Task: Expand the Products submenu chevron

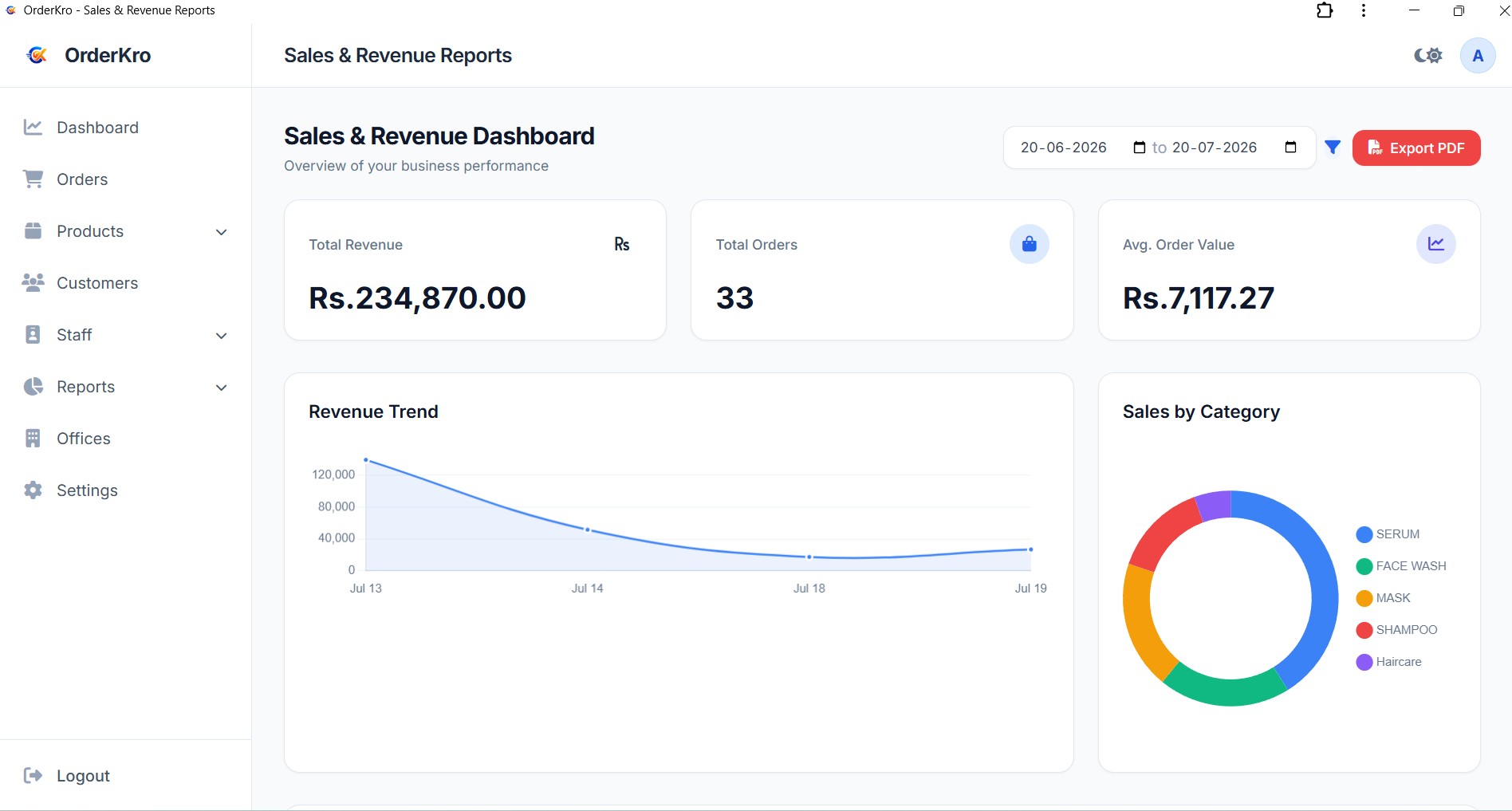Action: pyautogui.click(x=222, y=232)
